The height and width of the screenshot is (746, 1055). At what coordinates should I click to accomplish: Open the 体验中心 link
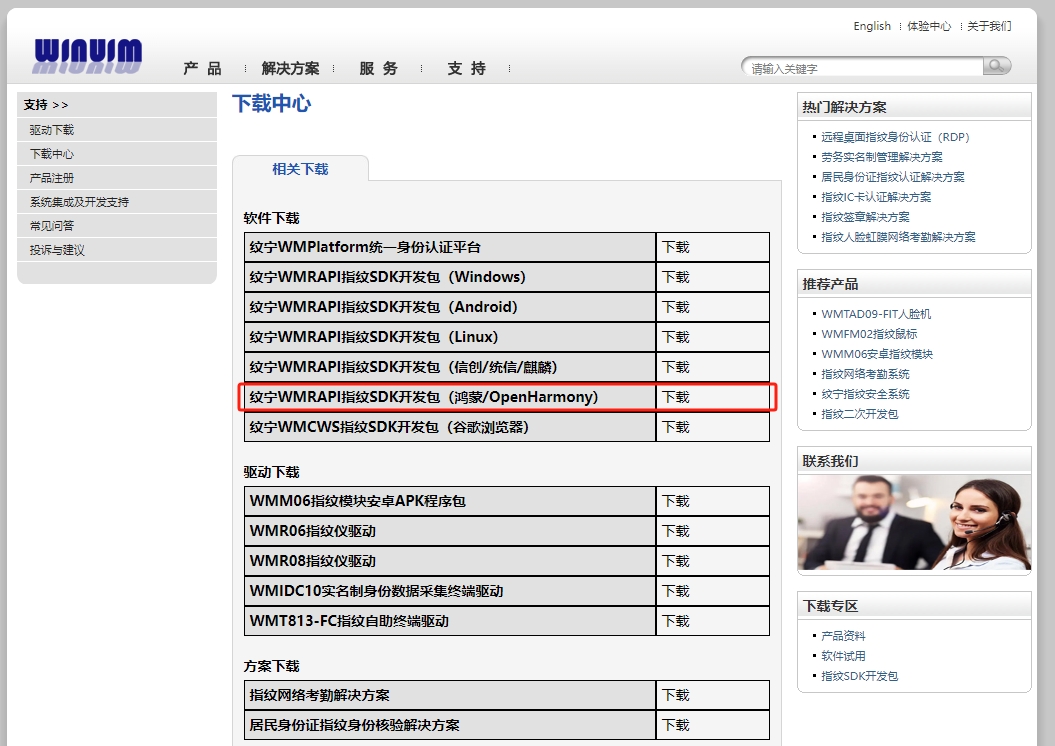(x=929, y=26)
